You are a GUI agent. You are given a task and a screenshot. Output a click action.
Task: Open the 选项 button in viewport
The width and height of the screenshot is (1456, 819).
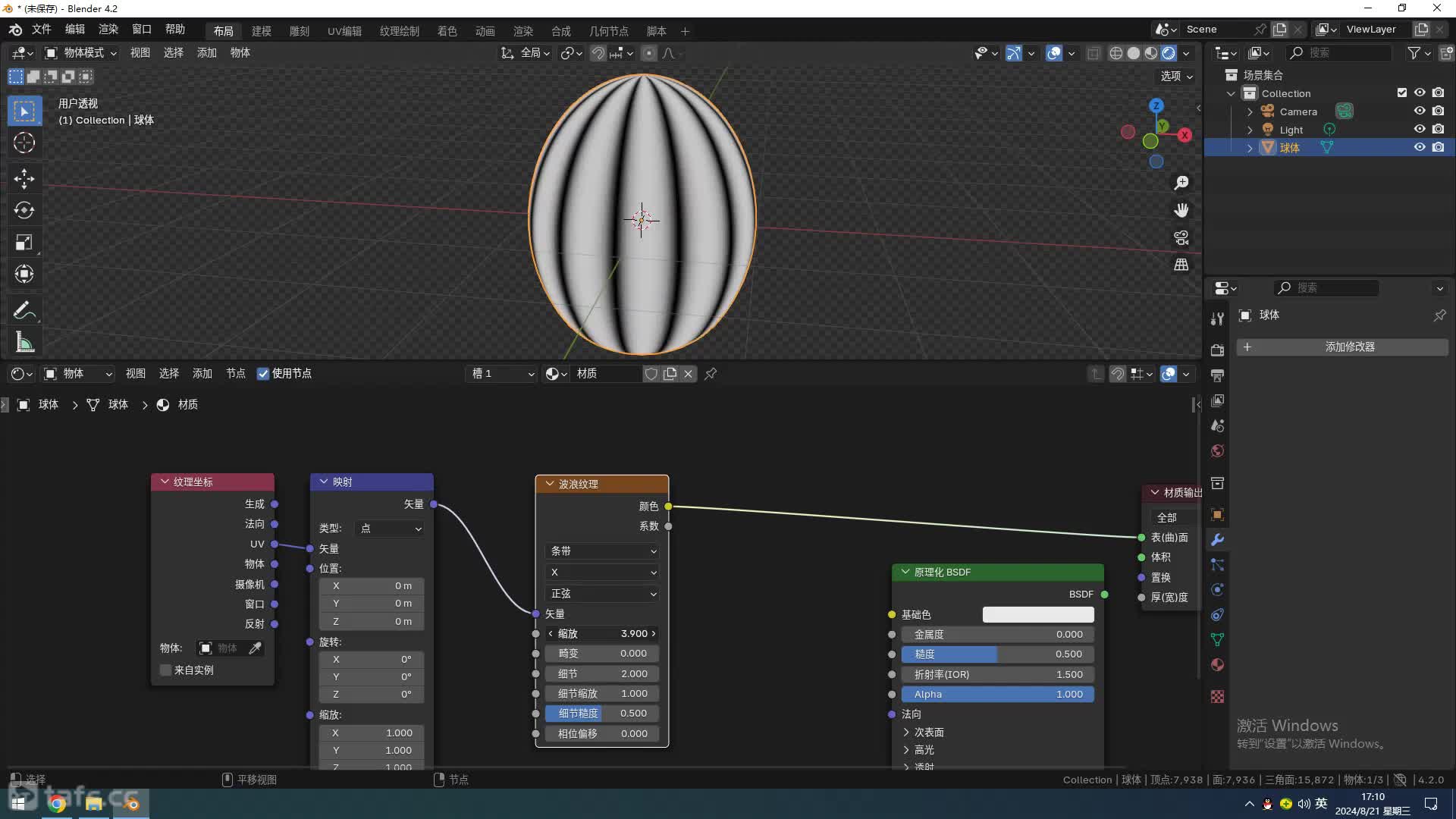click(x=1176, y=76)
